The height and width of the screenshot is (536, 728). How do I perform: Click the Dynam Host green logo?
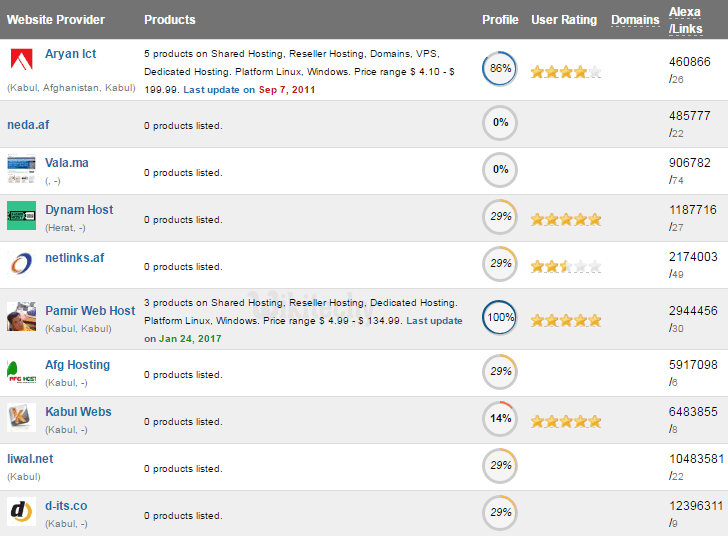coord(21,216)
